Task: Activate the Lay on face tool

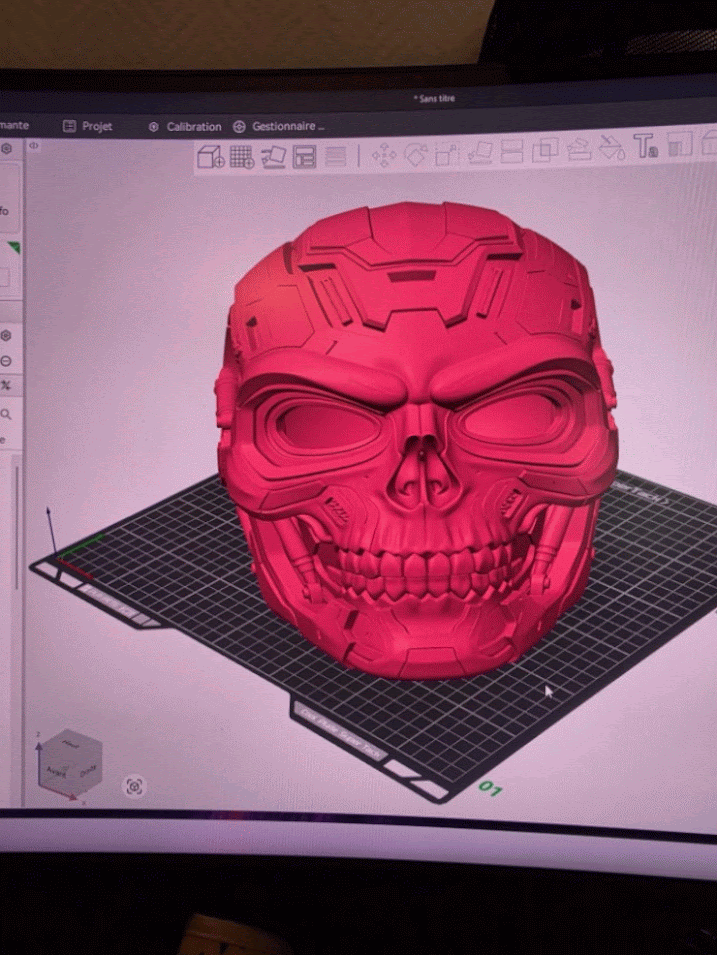Action: (x=479, y=152)
